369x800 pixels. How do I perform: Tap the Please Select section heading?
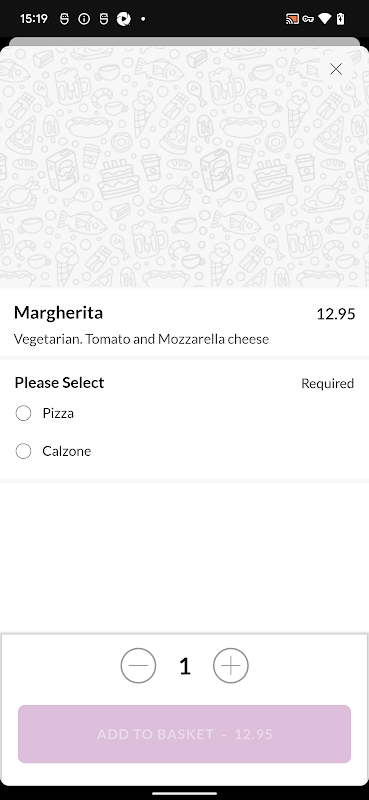point(59,383)
